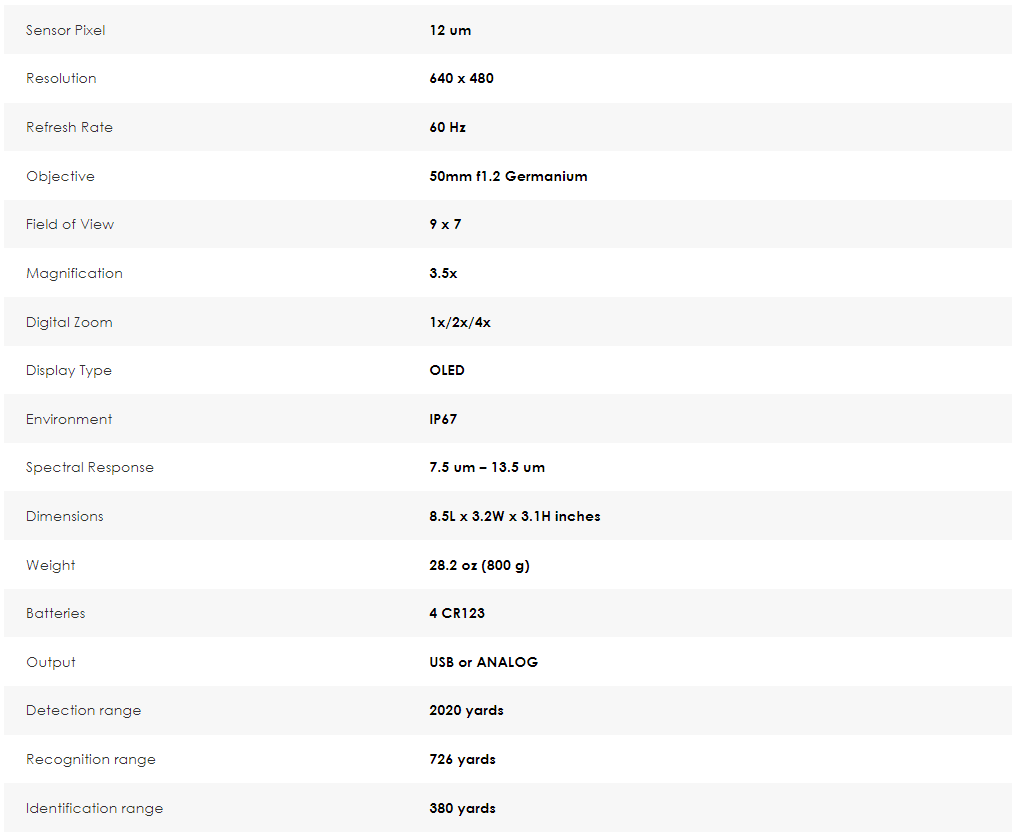Click the 50mm f1.2 Germanium text

(x=508, y=176)
